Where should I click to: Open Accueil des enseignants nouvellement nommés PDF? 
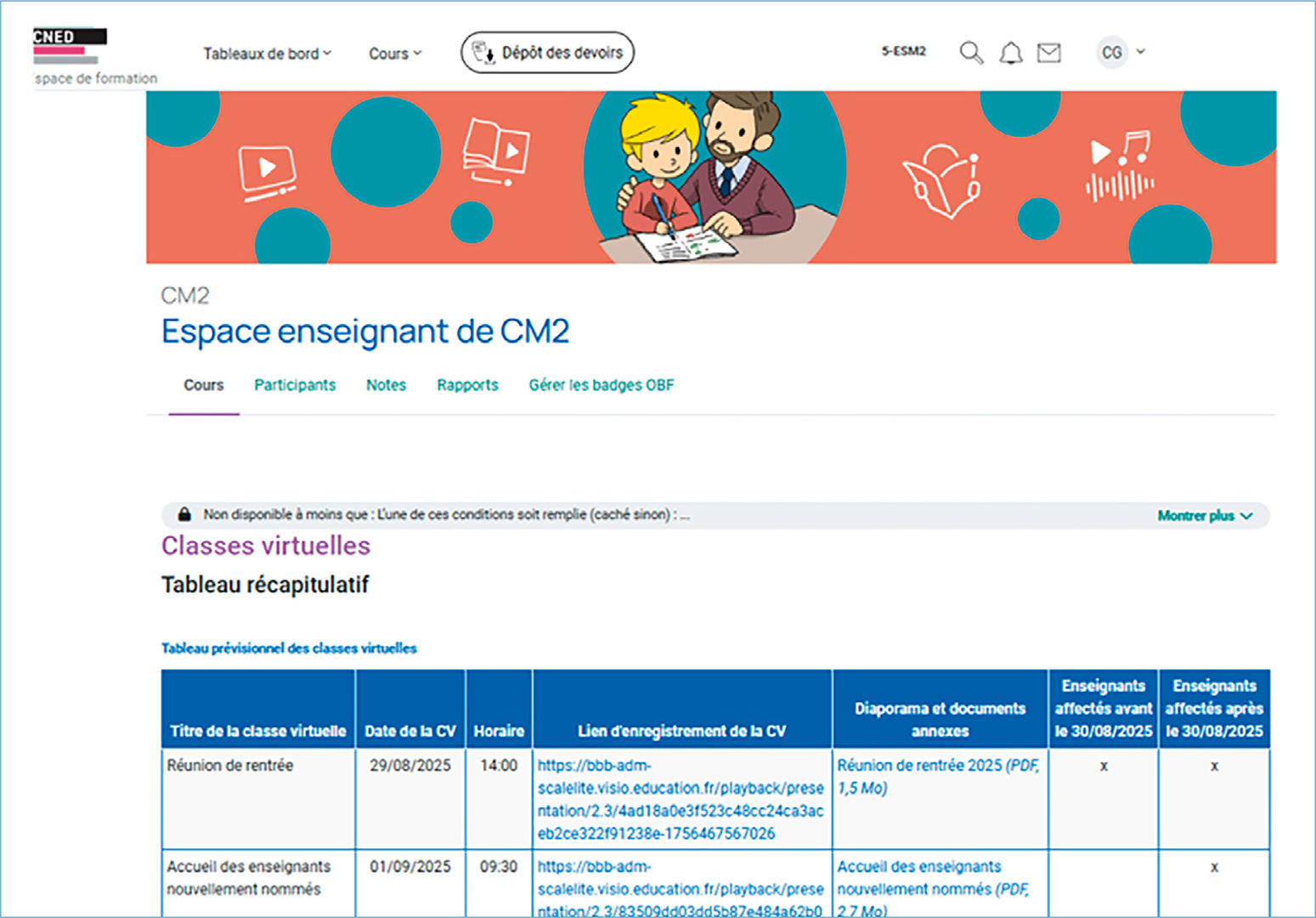pyautogui.click(x=933, y=888)
